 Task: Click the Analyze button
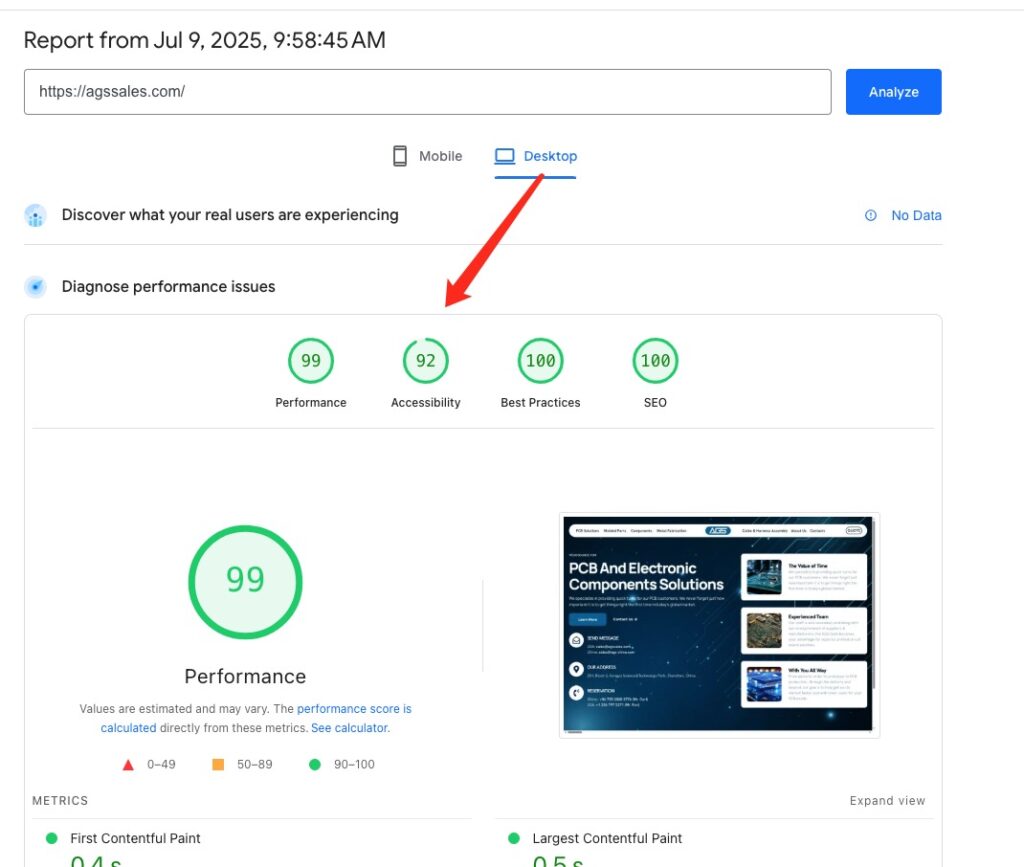pos(893,91)
